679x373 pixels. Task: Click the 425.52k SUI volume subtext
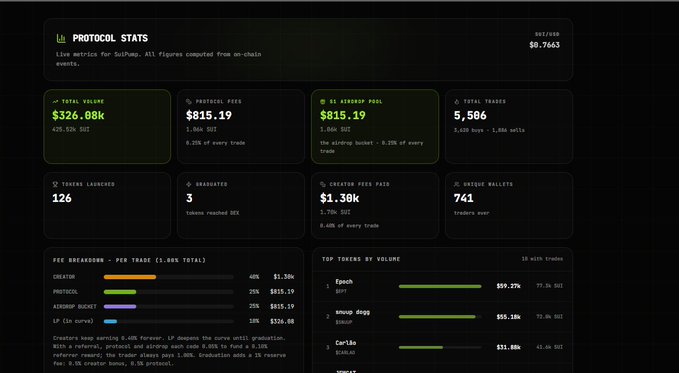click(x=71, y=130)
